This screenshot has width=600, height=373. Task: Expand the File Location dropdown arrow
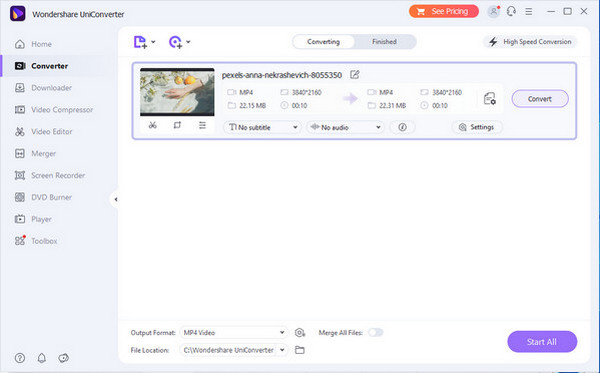tap(282, 350)
